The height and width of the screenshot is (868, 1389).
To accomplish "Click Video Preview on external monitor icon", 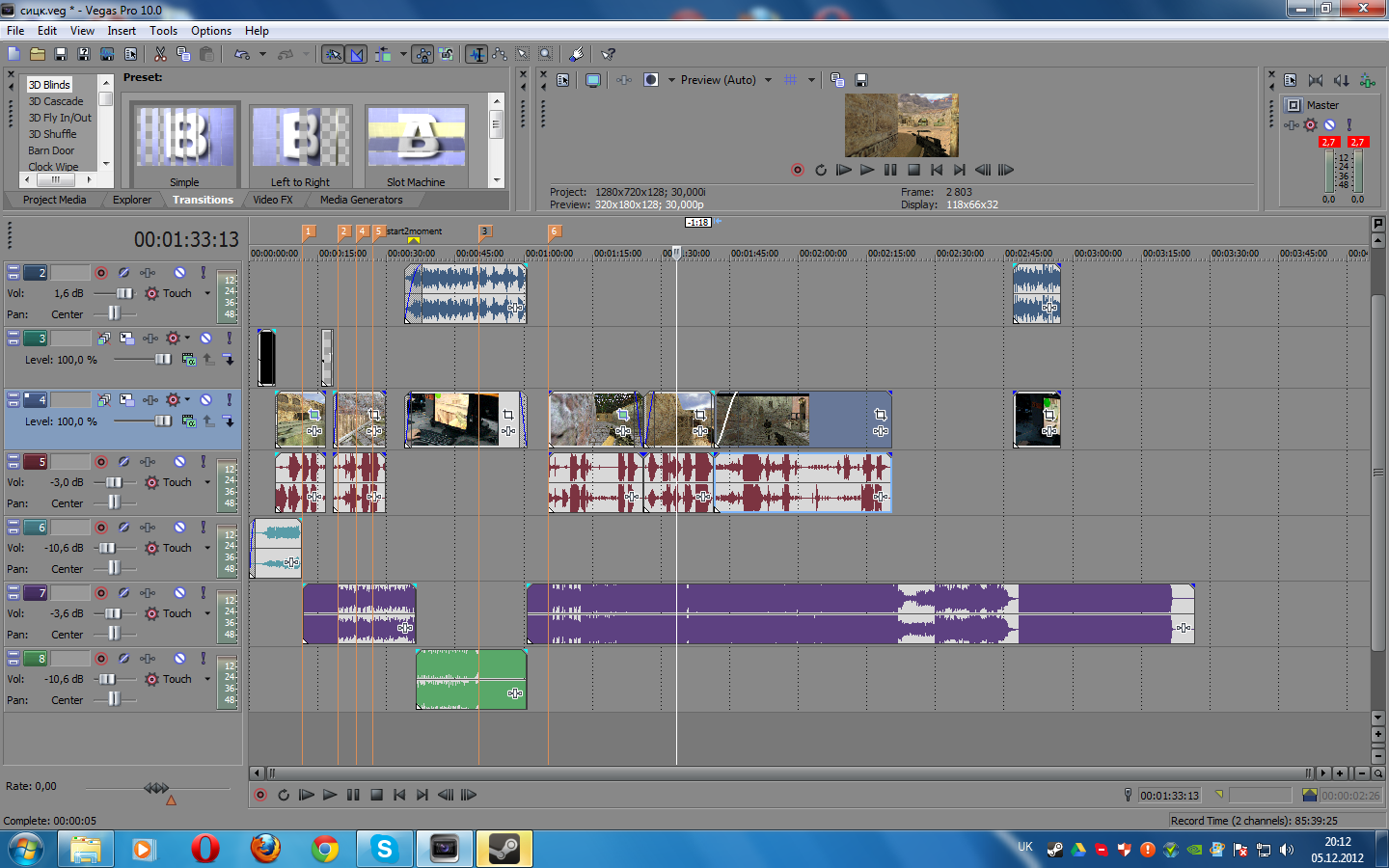I will click(x=593, y=80).
